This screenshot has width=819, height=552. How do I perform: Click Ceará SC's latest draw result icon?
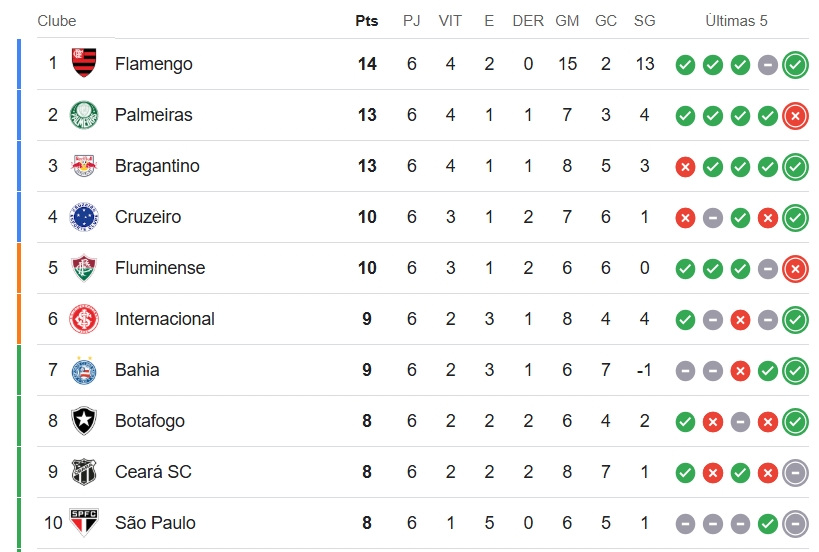click(x=795, y=473)
